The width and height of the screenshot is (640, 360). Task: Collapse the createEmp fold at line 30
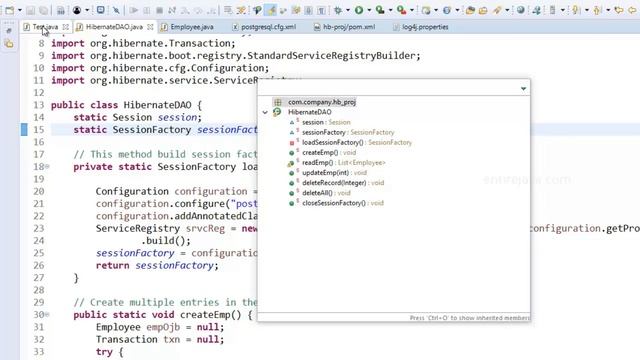[47, 315]
